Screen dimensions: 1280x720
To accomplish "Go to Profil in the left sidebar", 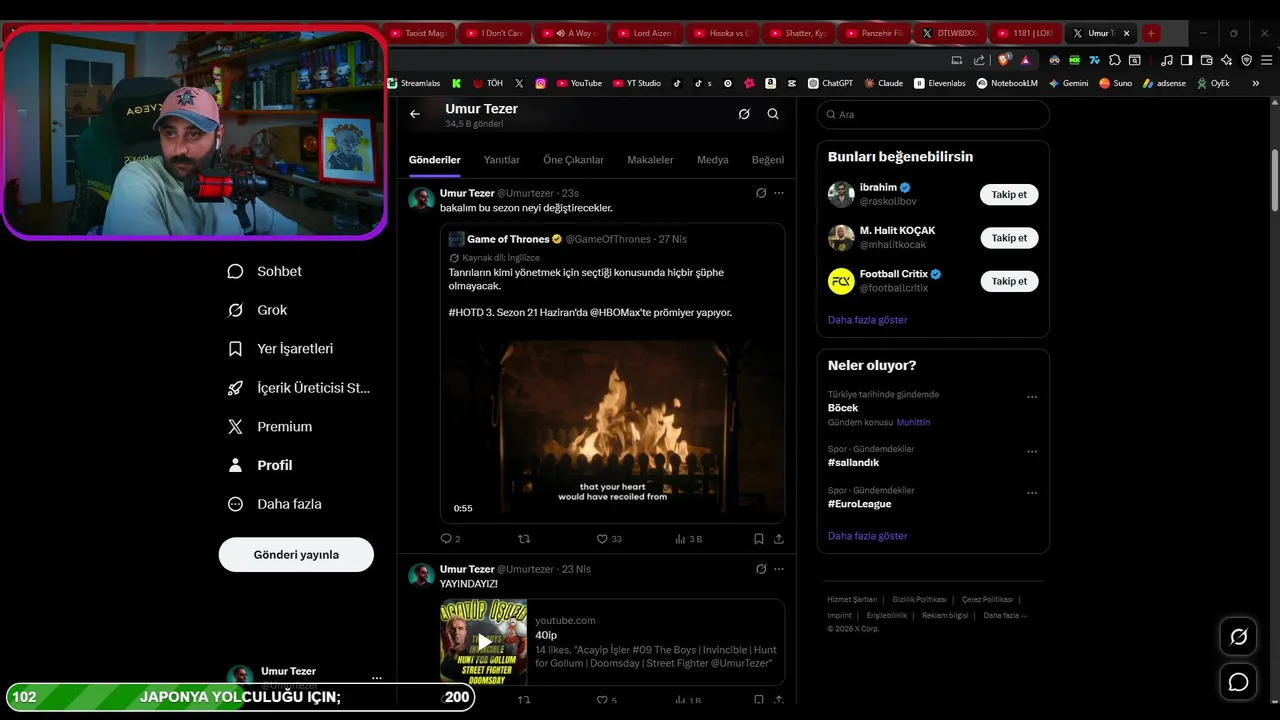I will 260,465.
